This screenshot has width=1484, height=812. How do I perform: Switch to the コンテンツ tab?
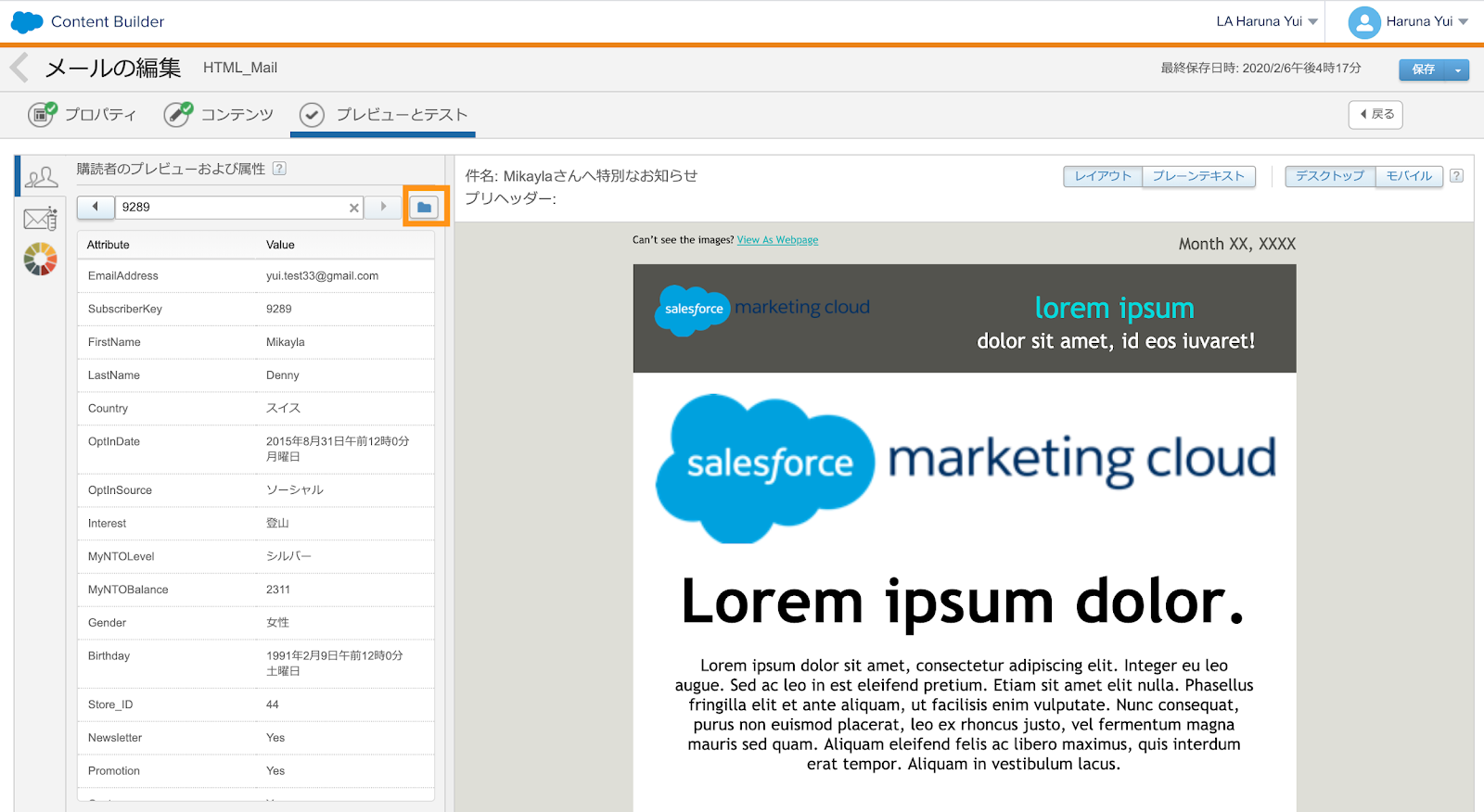point(219,114)
